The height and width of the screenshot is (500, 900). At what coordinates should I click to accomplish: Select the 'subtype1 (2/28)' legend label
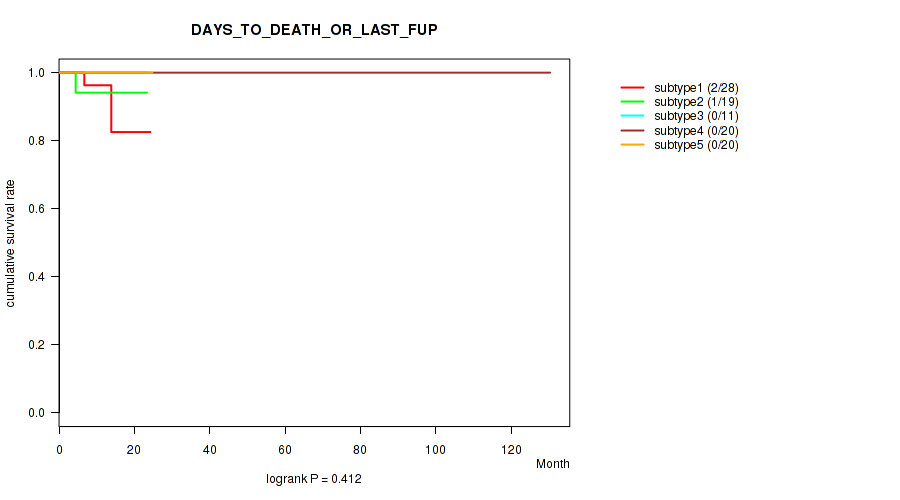[696, 88]
